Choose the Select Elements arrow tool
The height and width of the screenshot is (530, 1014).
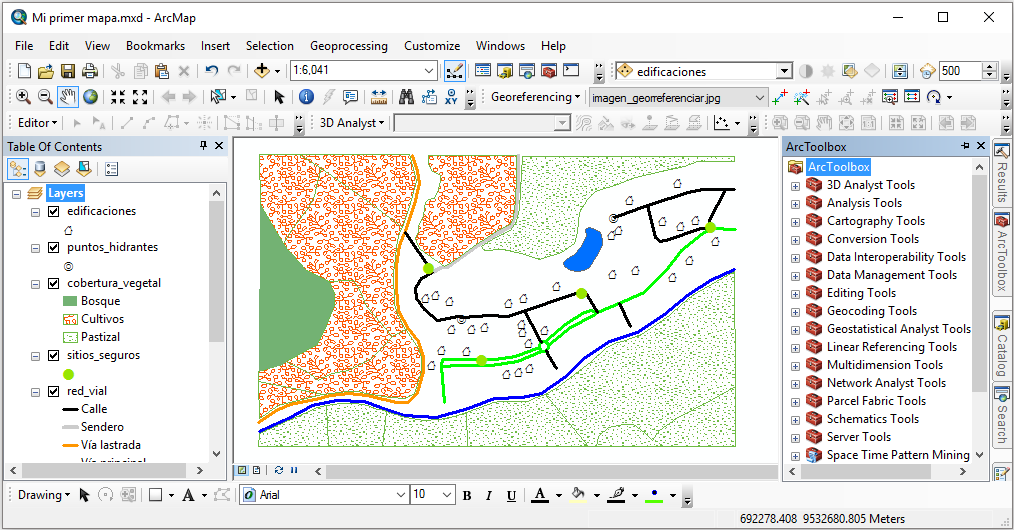pyautogui.click(x=279, y=97)
